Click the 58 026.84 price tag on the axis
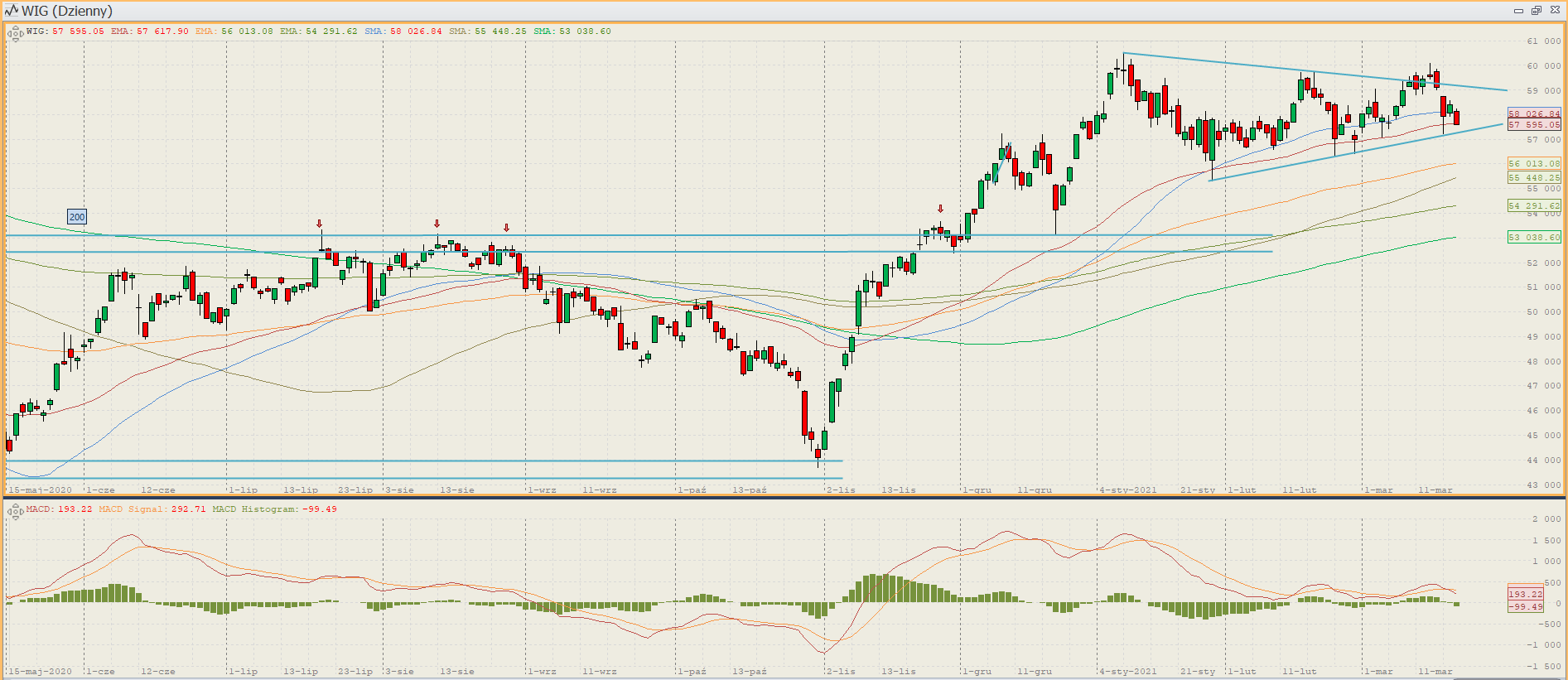Image resolution: width=1568 pixels, height=680 pixels. pos(1534,113)
